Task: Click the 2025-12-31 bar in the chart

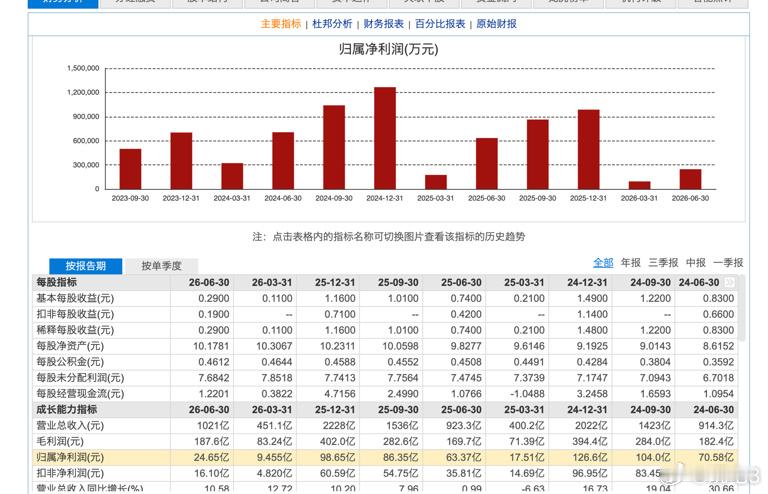Action: 589,149
